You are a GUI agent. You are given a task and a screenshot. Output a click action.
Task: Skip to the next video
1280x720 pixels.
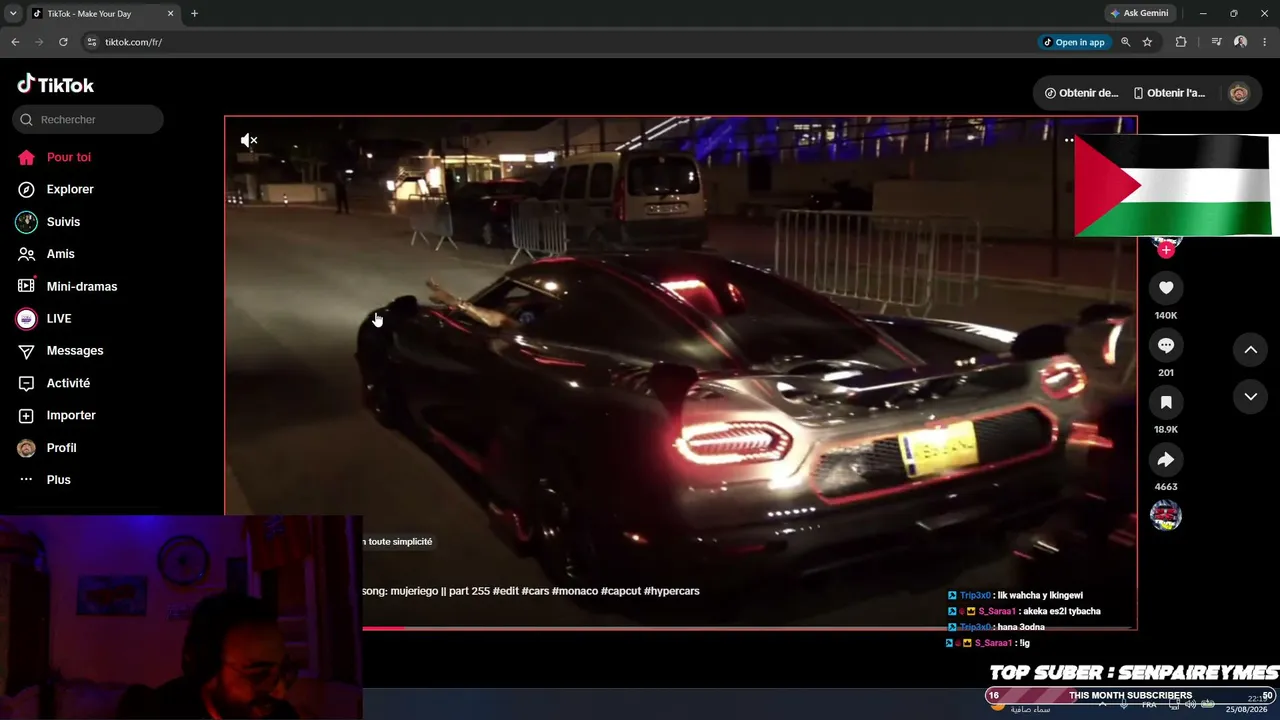[x=1250, y=397]
